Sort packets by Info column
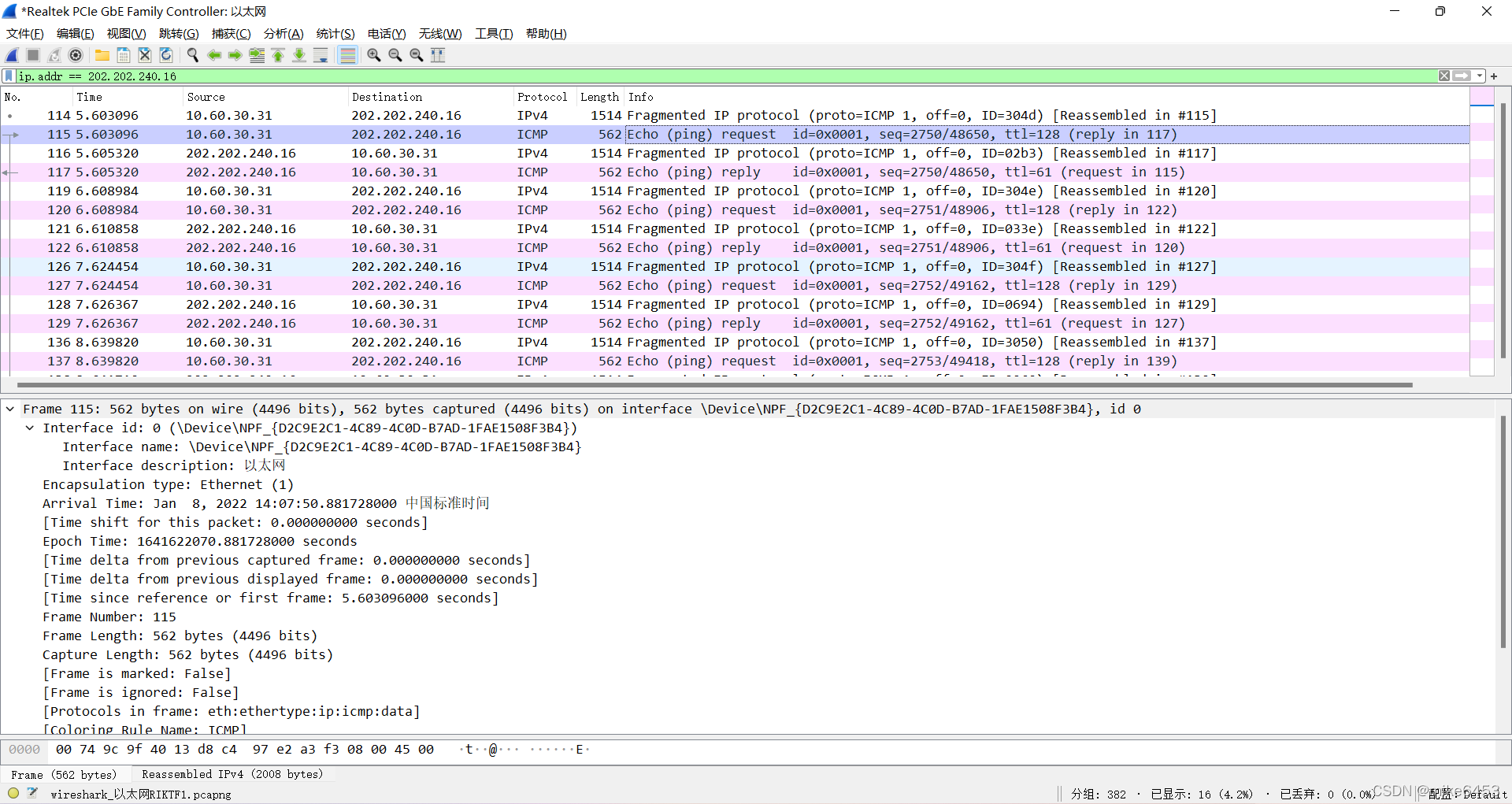 [x=1047, y=97]
